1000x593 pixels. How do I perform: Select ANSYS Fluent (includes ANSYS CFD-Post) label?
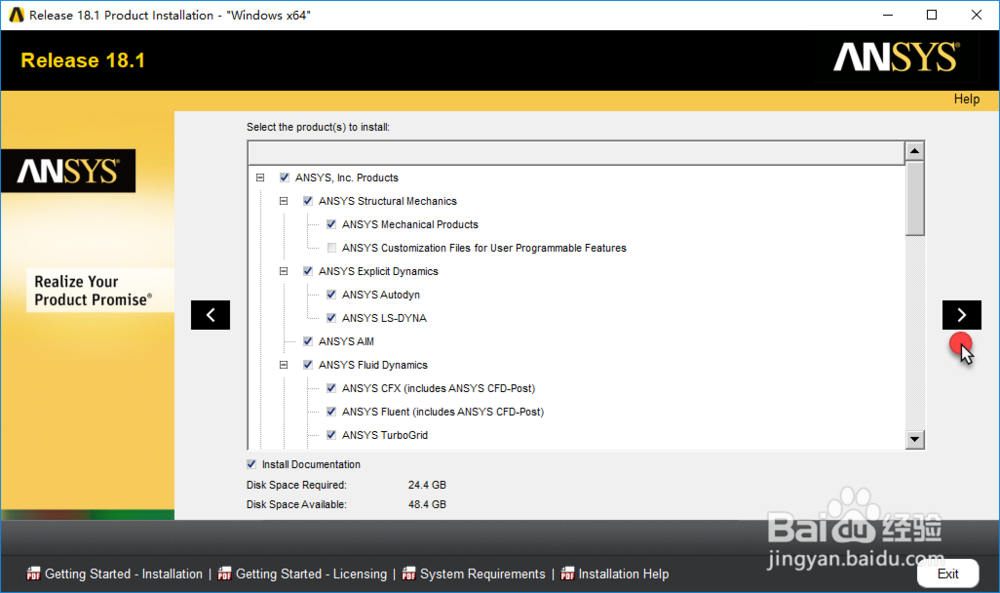pos(443,411)
